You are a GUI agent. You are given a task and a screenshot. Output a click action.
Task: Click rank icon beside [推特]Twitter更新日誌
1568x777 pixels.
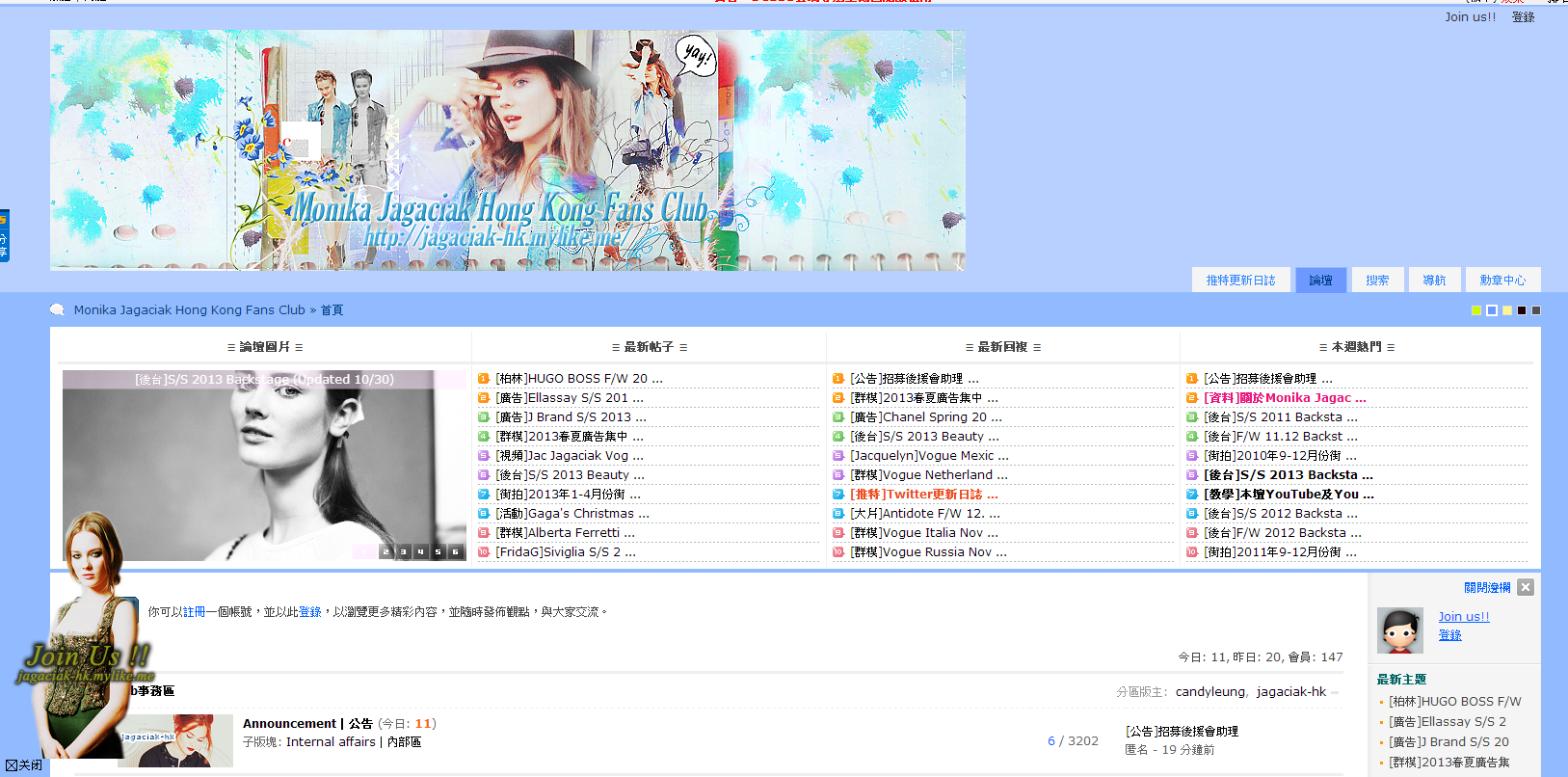click(x=838, y=495)
